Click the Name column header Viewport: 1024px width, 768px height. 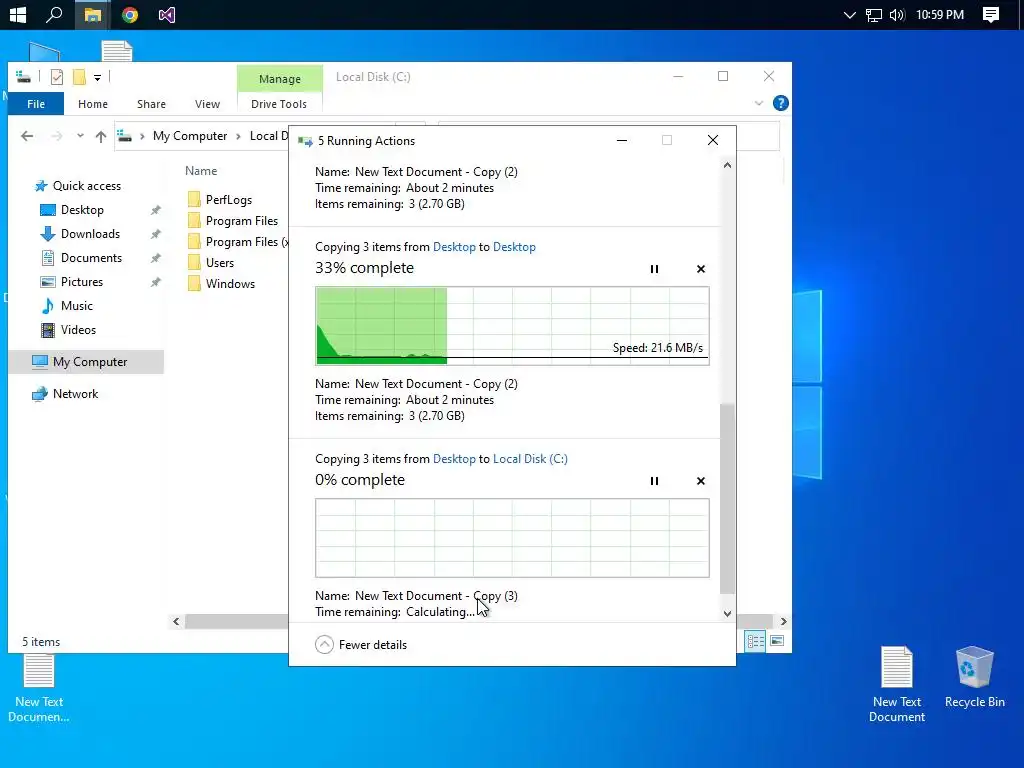click(201, 170)
